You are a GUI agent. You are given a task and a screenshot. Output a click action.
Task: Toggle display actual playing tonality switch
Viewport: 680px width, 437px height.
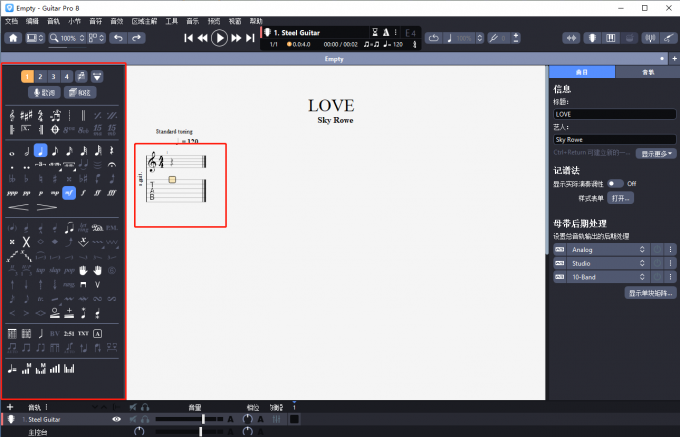coord(614,184)
